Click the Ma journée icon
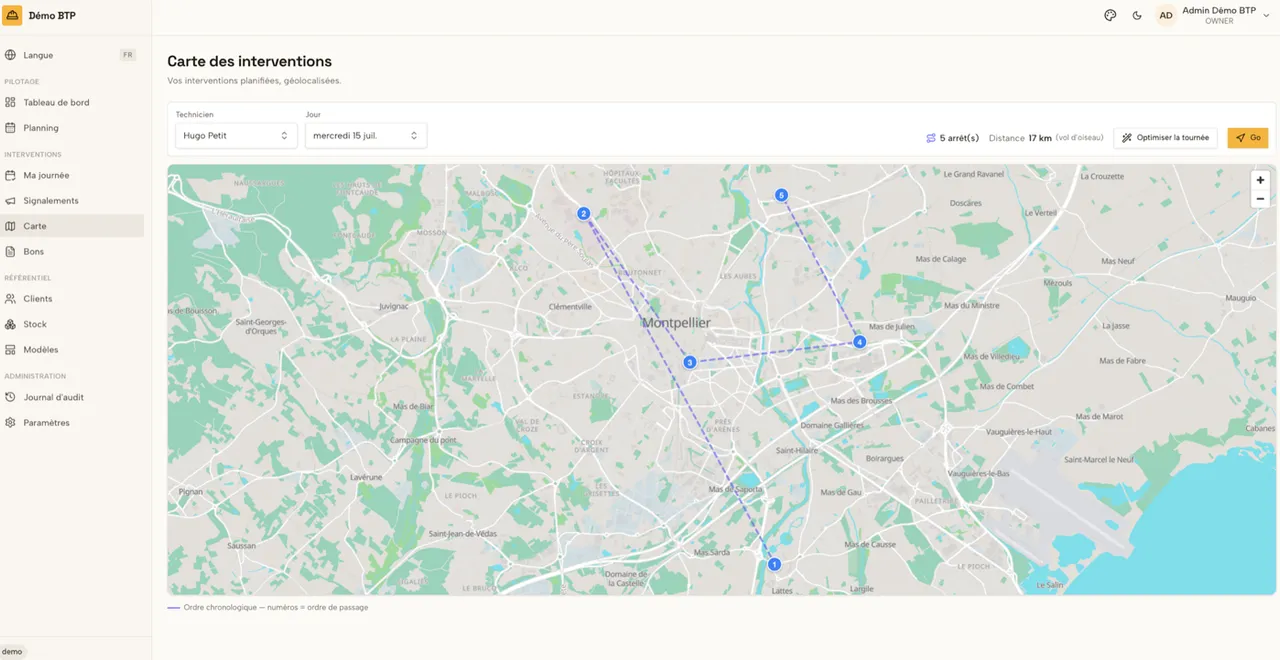1280x660 pixels. click(x=10, y=175)
